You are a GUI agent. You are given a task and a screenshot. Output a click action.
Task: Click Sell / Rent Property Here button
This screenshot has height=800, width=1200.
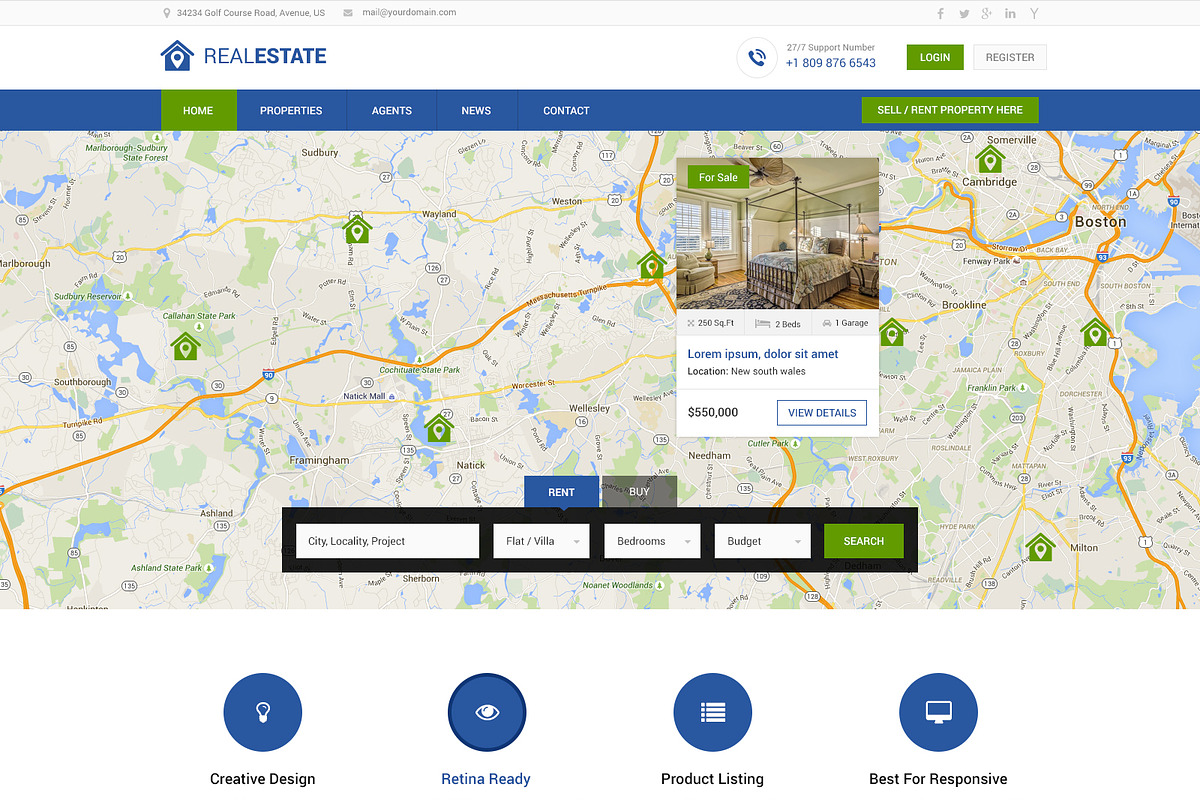coord(950,110)
